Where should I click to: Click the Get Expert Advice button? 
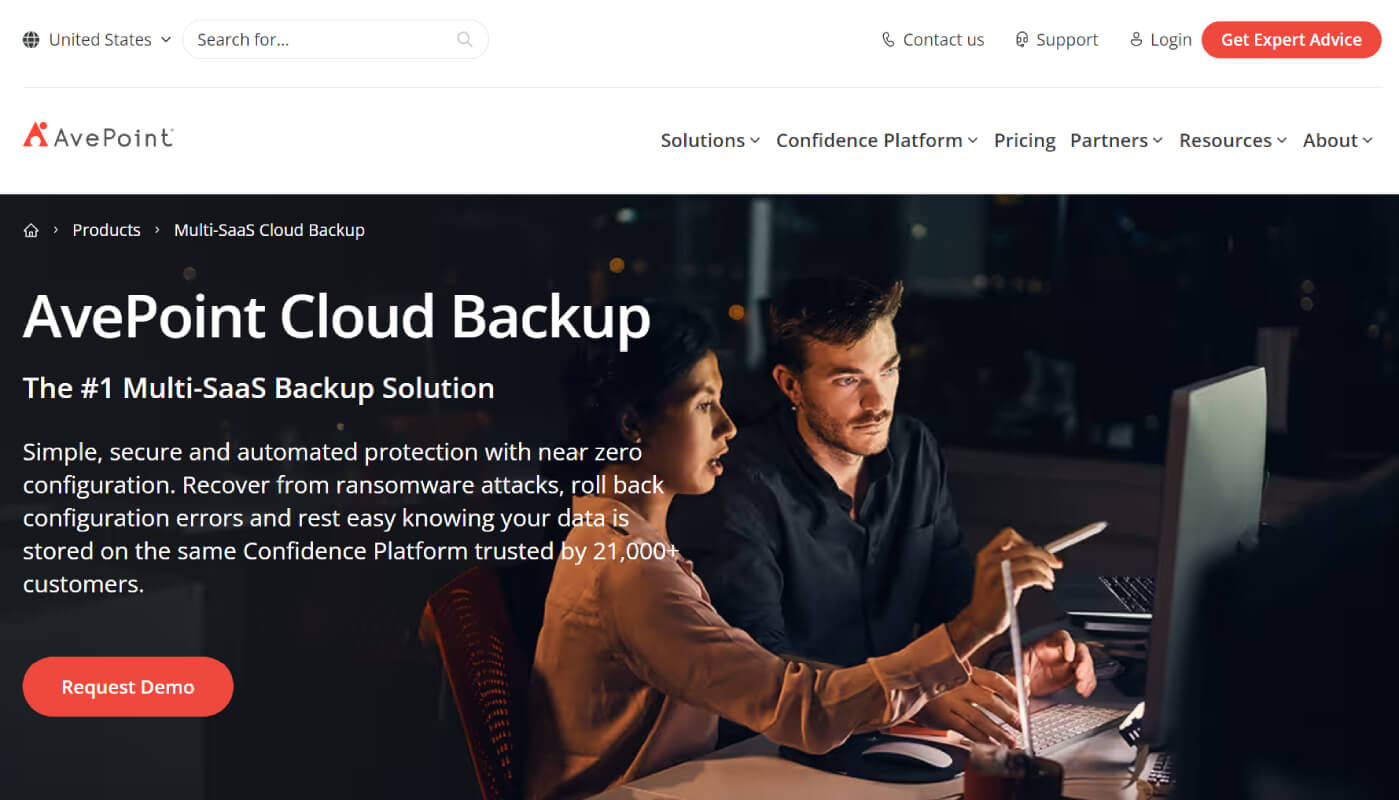[1291, 40]
